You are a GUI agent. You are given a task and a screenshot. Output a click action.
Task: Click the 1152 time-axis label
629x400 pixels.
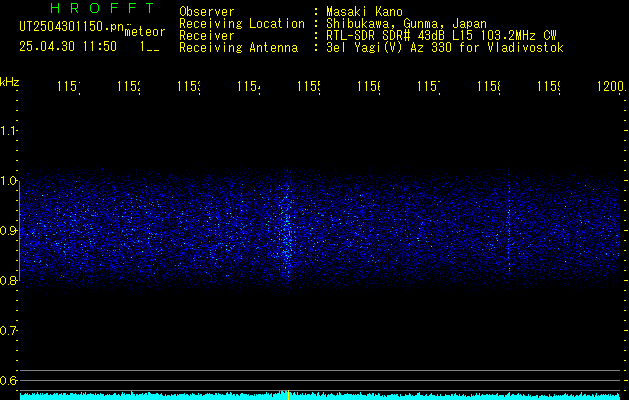129,86
